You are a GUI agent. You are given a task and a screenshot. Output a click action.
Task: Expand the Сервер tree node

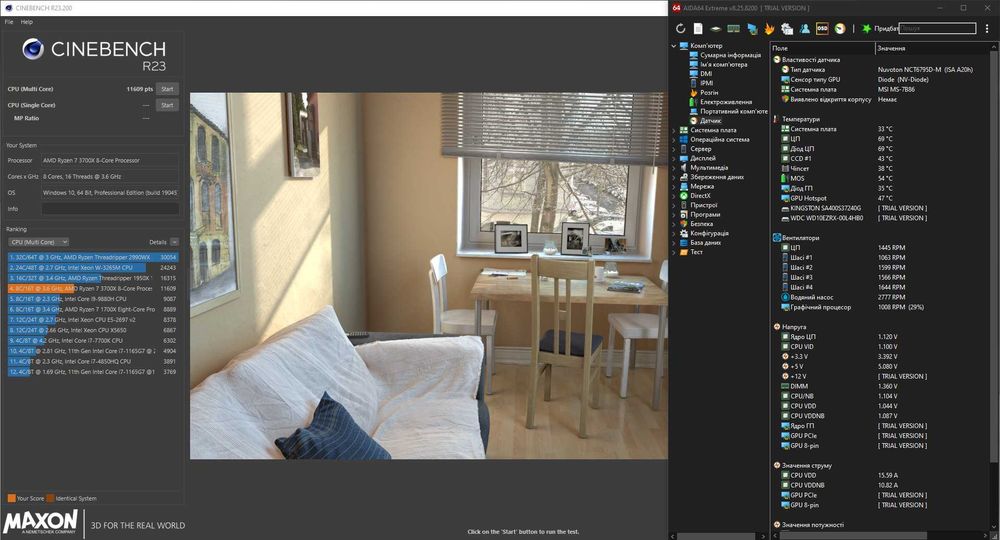673,149
